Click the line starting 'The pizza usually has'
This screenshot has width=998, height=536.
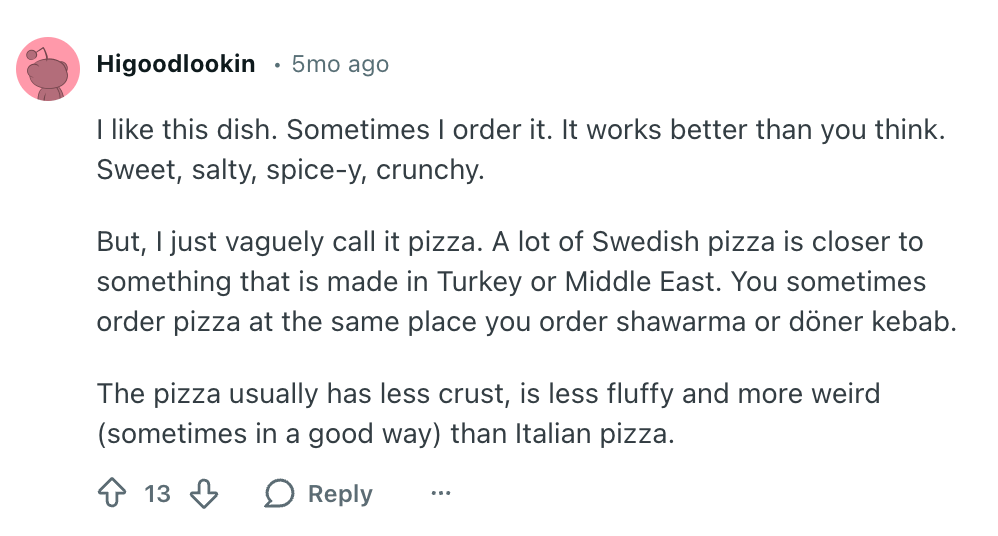[488, 393]
